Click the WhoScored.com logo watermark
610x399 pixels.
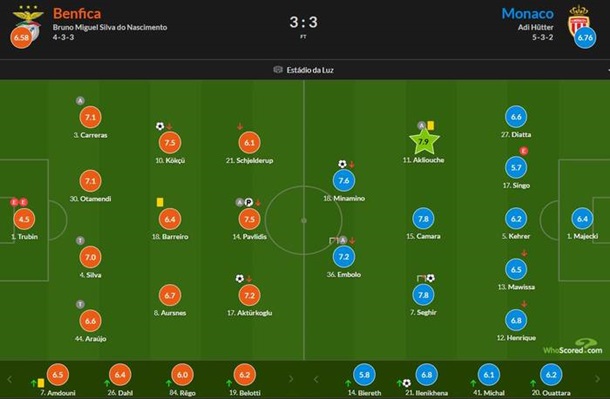[x=573, y=346]
